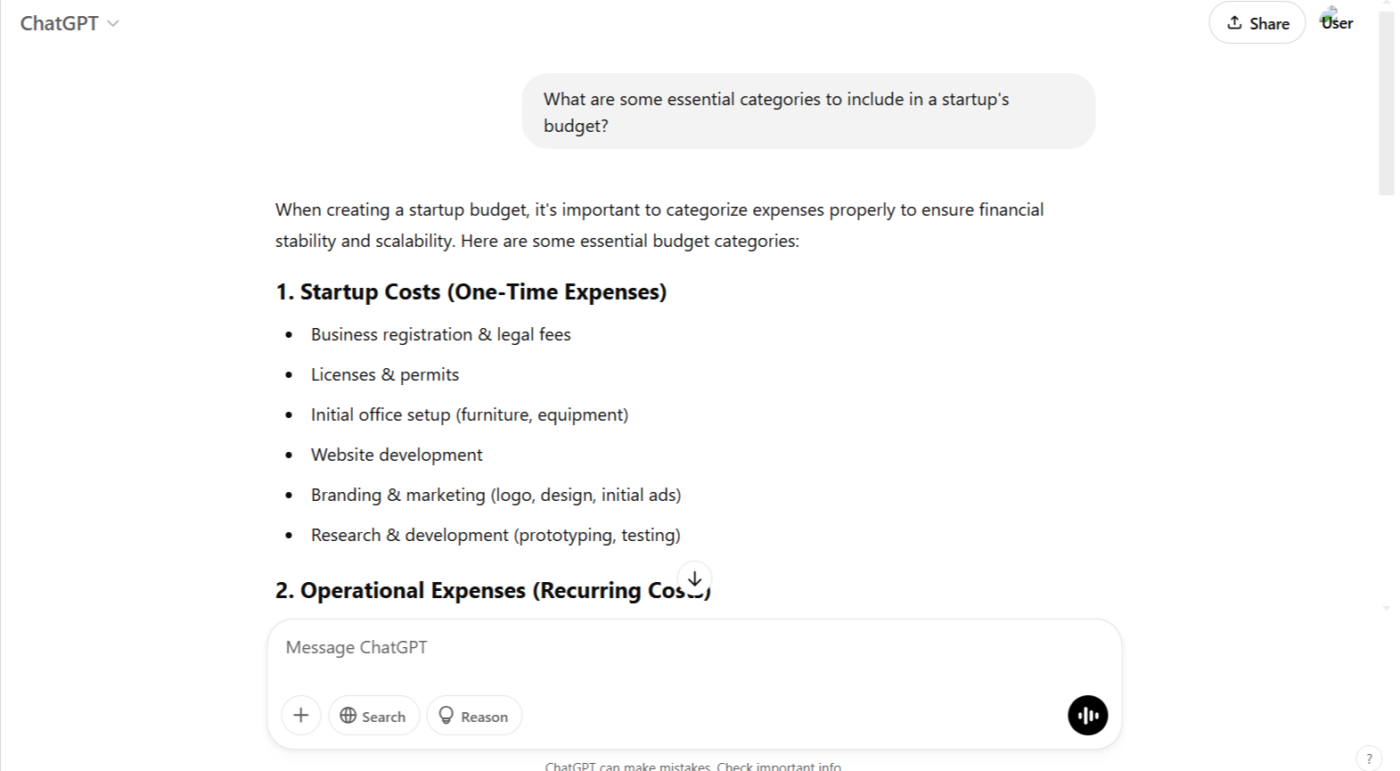
Task: Open the User profile avatar menu
Action: (1336, 22)
